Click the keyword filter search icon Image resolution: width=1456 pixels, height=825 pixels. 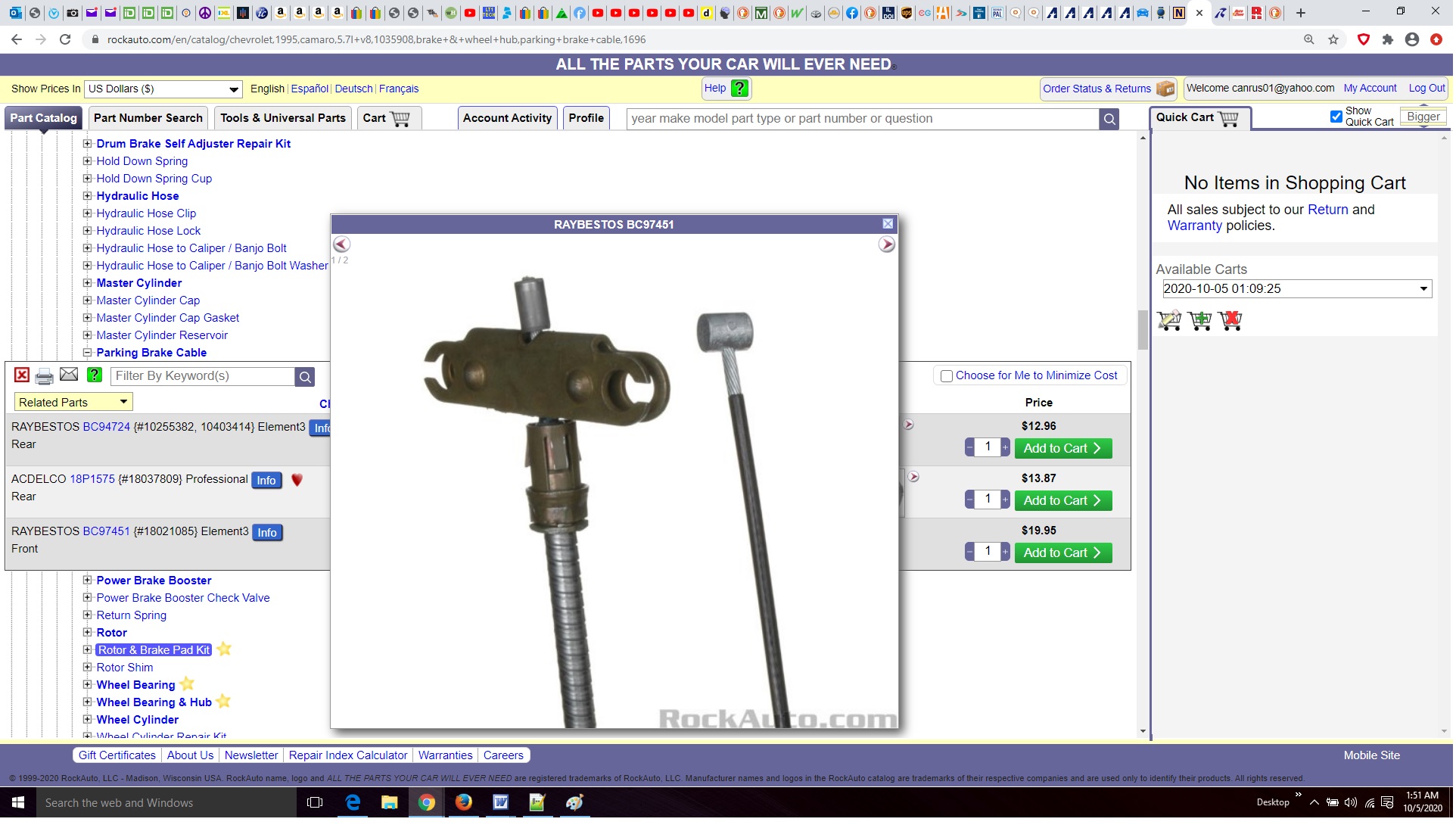(x=305, y=377)
